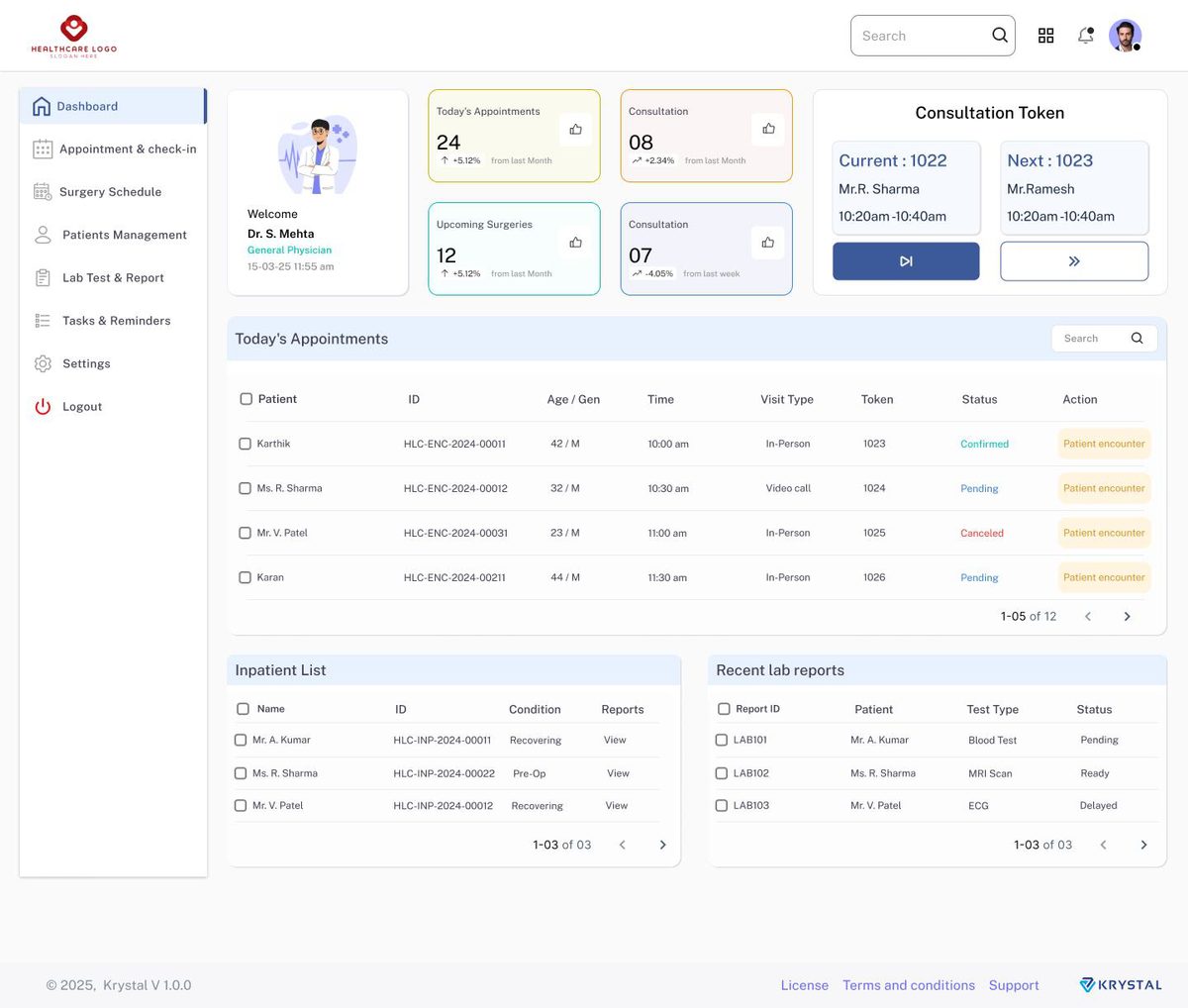Check the Karan appointment row
Screen dimensions: 1188x1008
[x=245, y=577]
